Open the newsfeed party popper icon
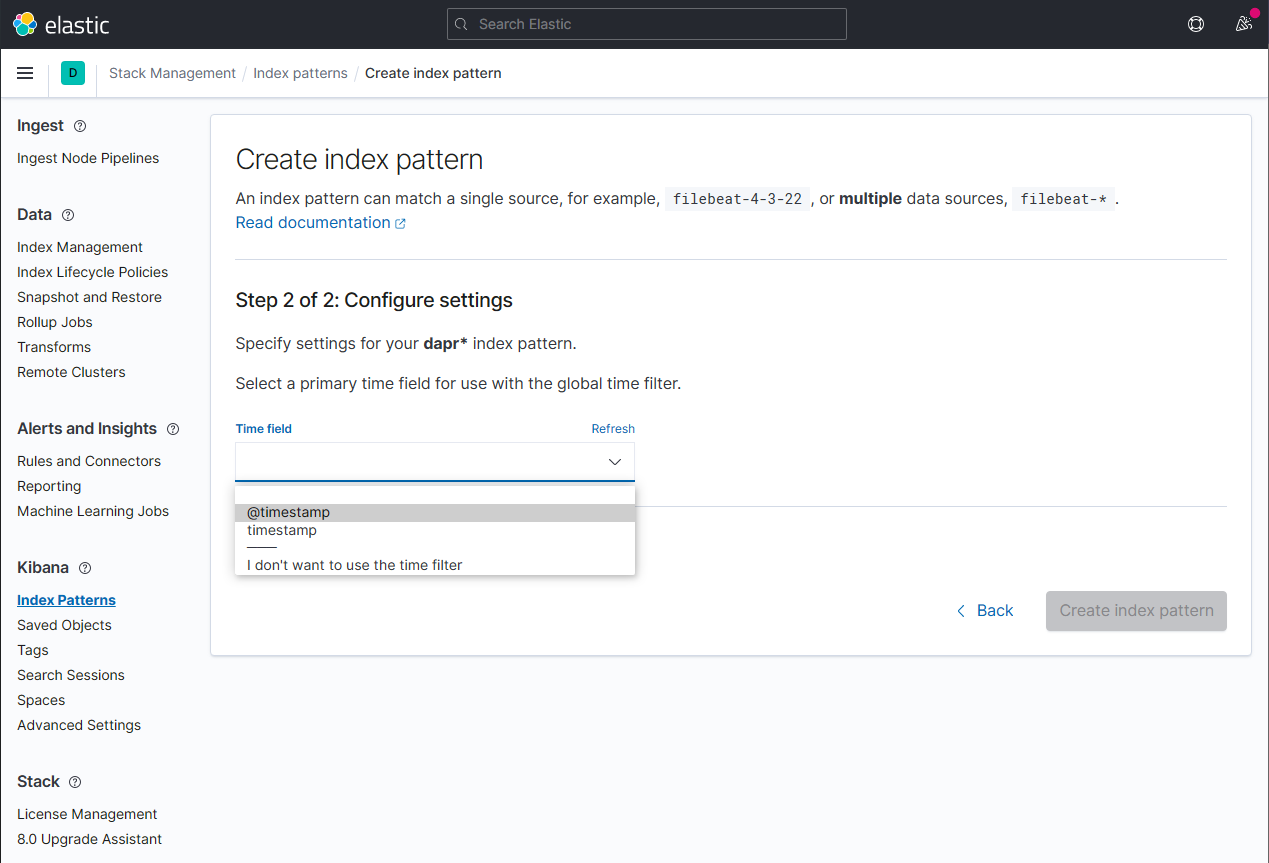This screenshot has width=1269, height=863. point(1244,23)
